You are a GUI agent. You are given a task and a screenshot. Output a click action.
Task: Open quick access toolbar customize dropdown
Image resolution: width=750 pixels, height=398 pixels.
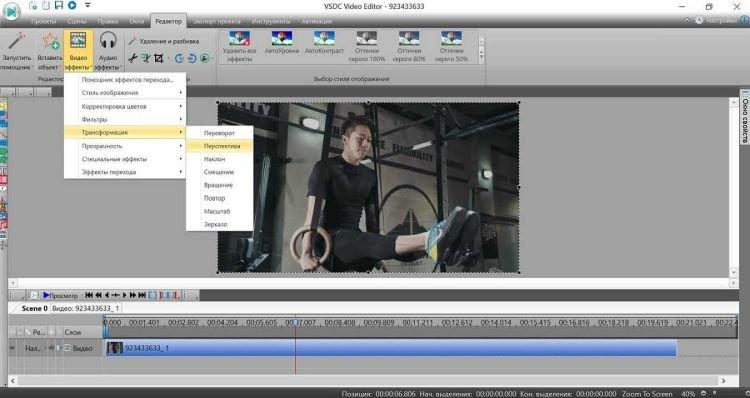[88, 6]
